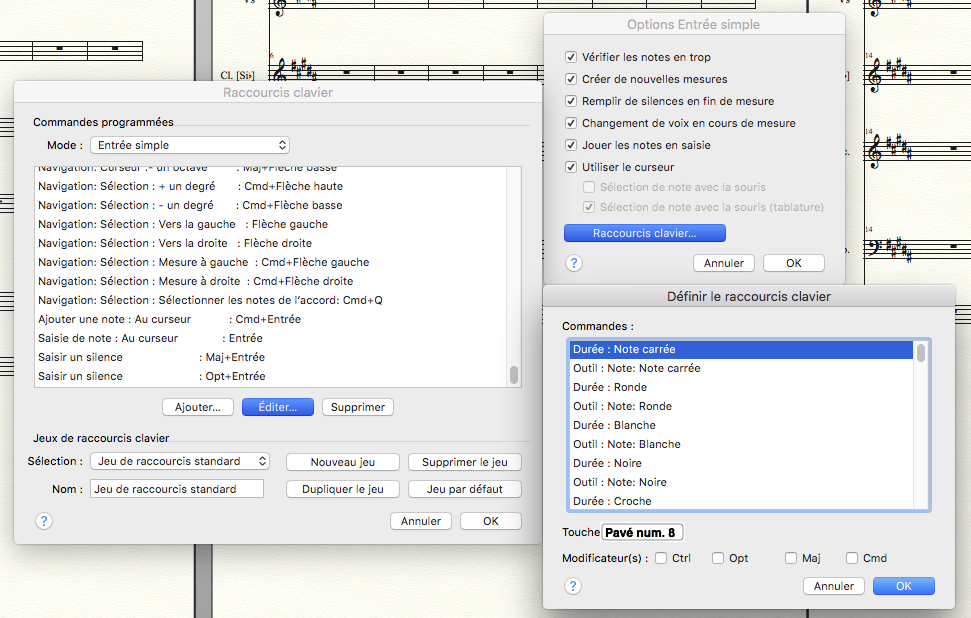Click help icon in Définir le raccourcis dialog

click(x=573, y=586)
